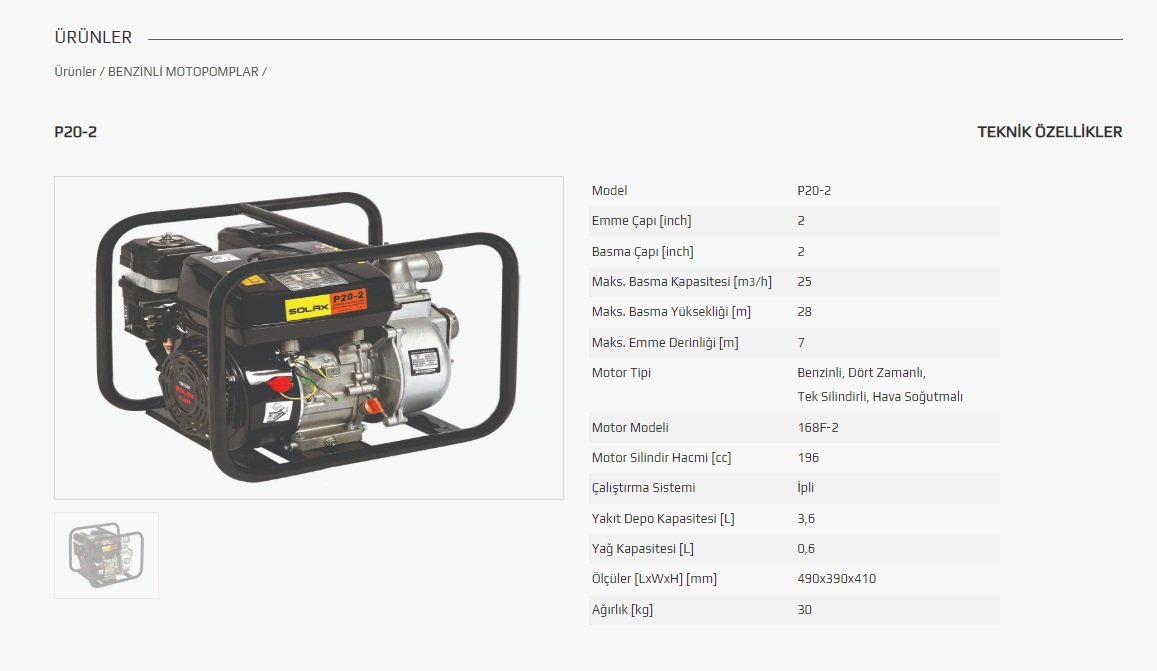Select the Ağırlık [kg] row label

[x=622, y=610]
